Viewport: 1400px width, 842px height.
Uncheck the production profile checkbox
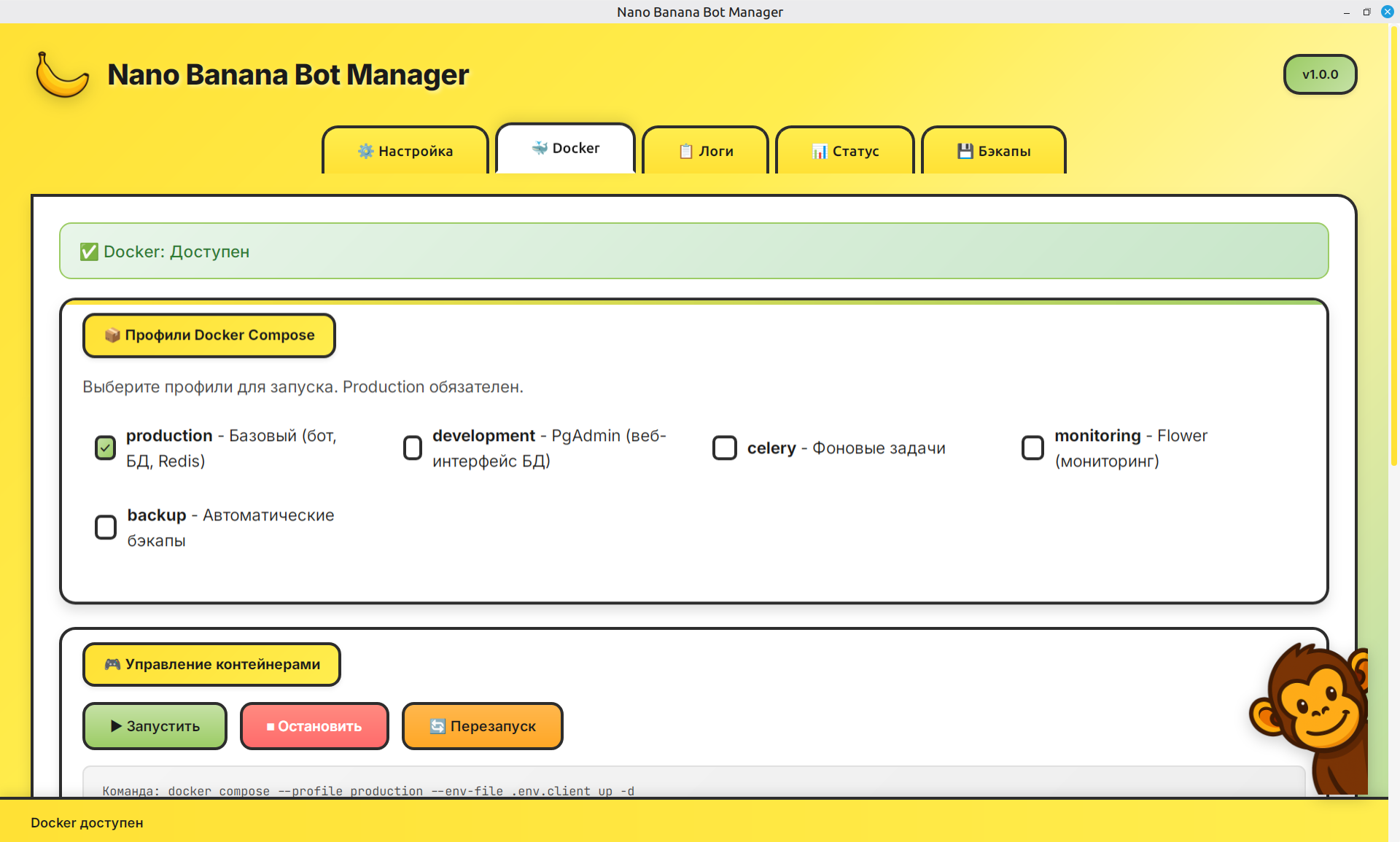point(105,448)
